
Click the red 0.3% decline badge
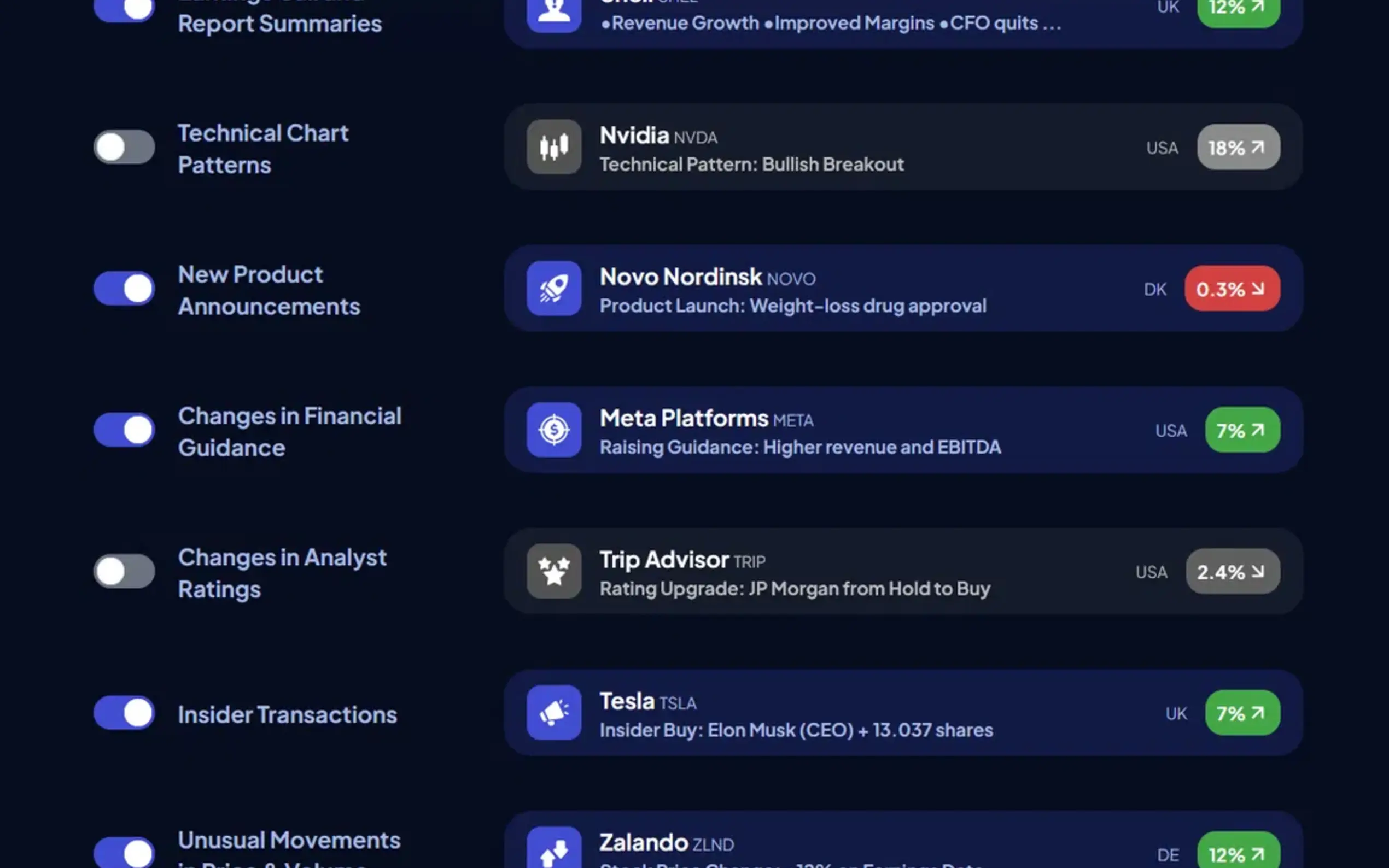coord(1232,289)
